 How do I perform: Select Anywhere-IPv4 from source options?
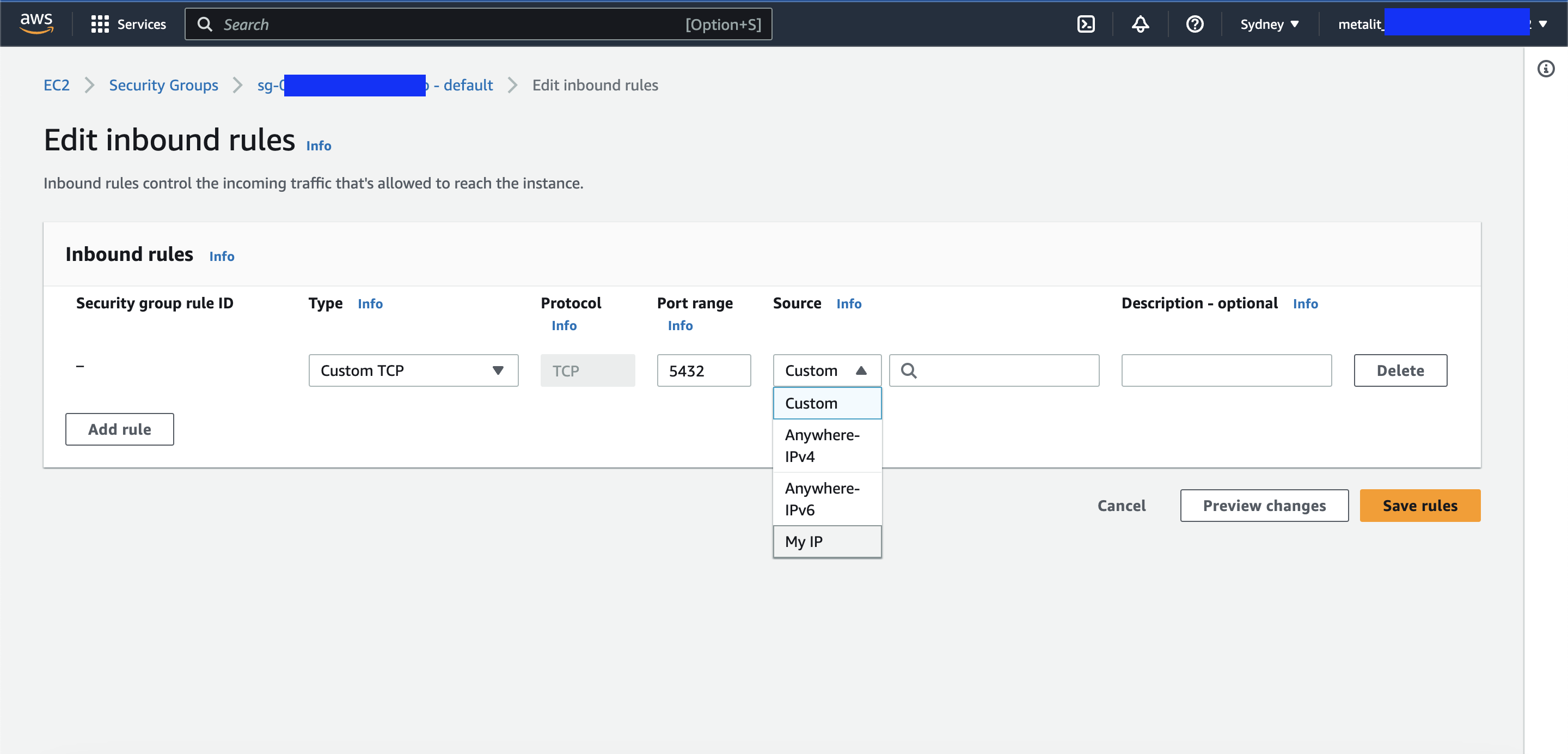pos(823,445)
